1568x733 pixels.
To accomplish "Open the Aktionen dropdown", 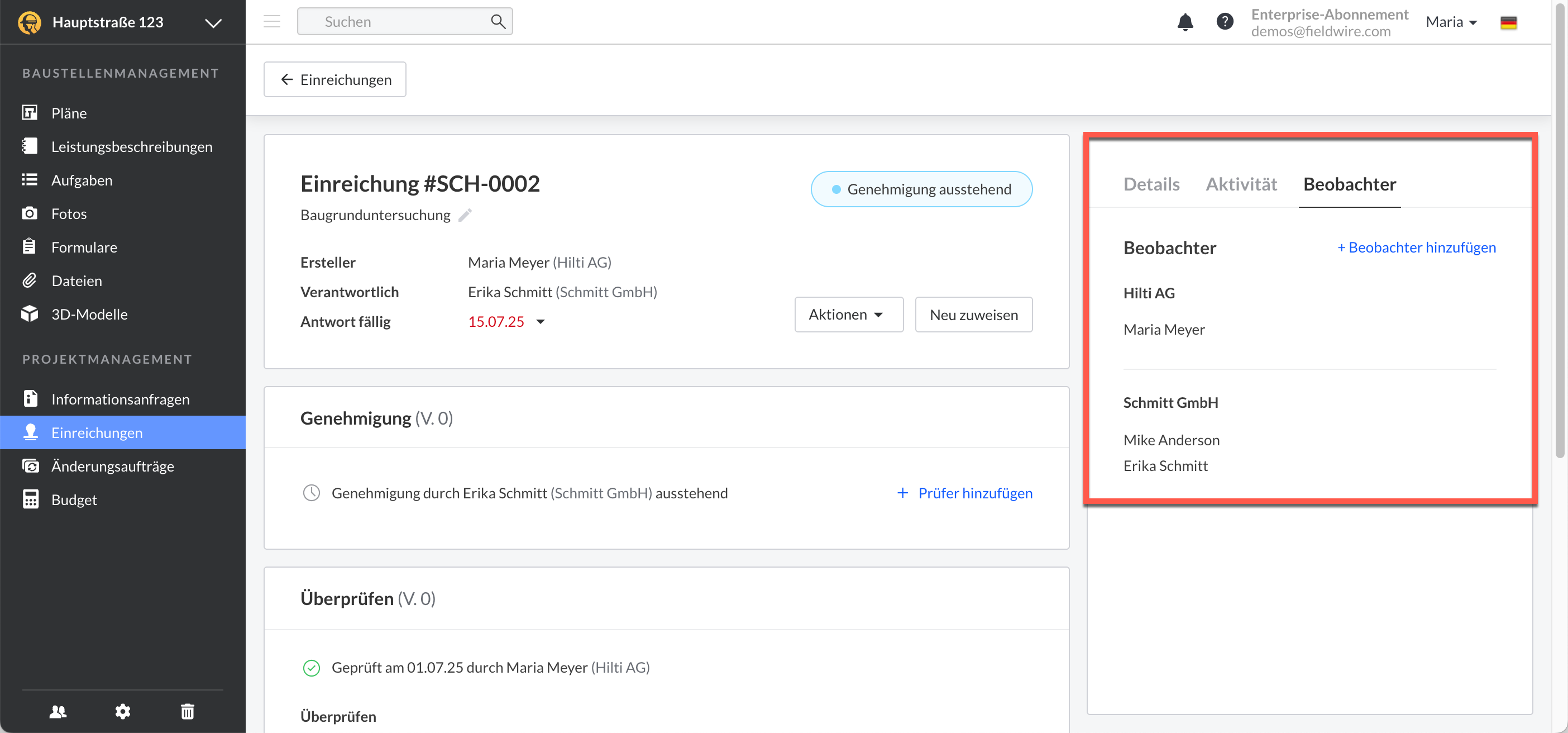I will pyautogui.click(x=848, y=315).
